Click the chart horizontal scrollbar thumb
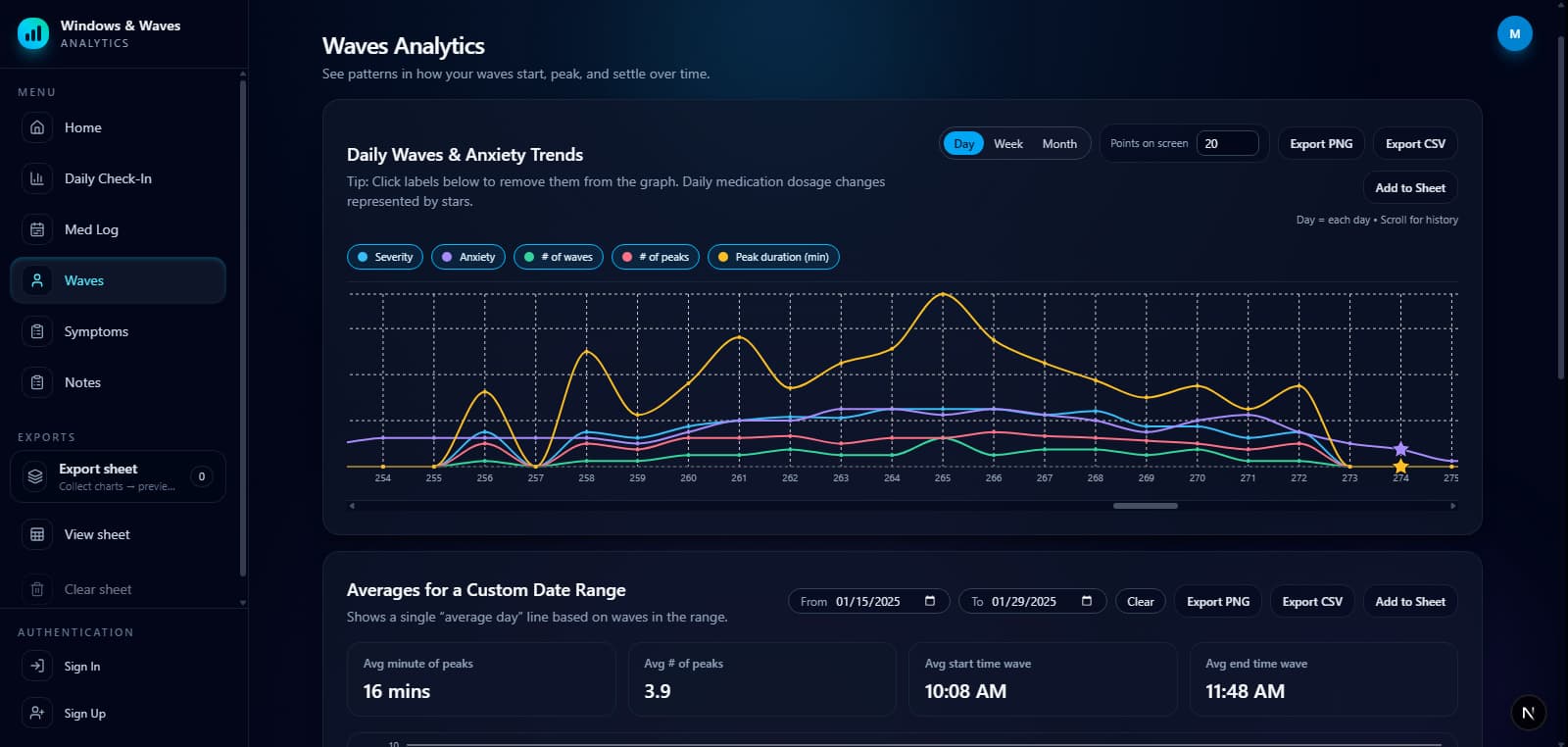Image resolution: width=1568 pixels, height=747 pixels. pyautogui.click(x=1146, y=506)
